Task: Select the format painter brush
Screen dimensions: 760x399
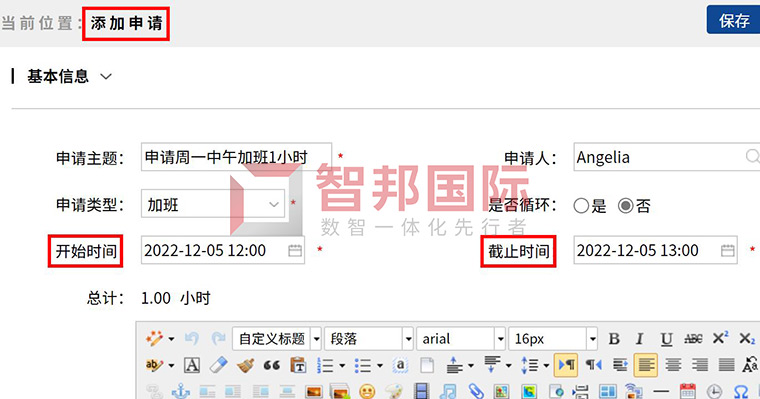Action: (245, 365)
